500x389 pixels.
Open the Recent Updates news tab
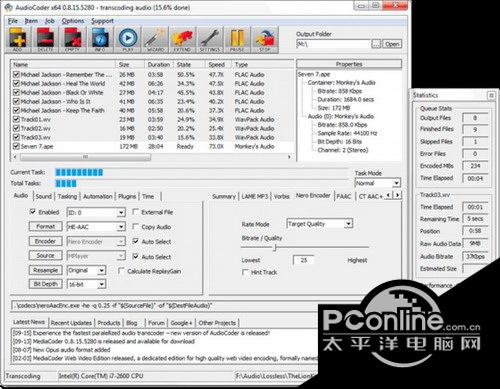(x=71, y=323)
